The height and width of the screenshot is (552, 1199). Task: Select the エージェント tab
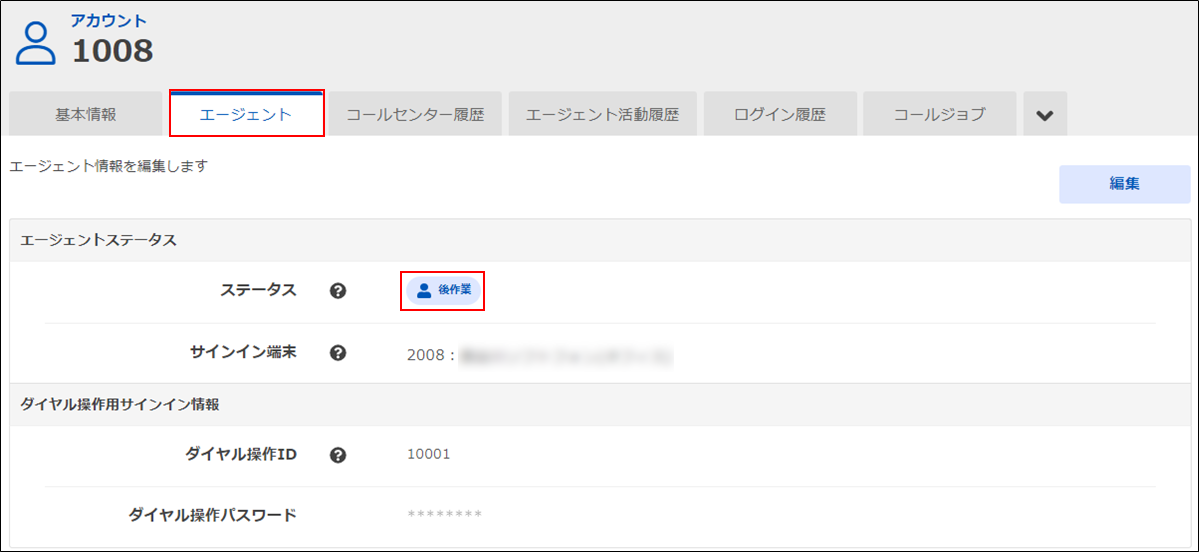[246, 114]
